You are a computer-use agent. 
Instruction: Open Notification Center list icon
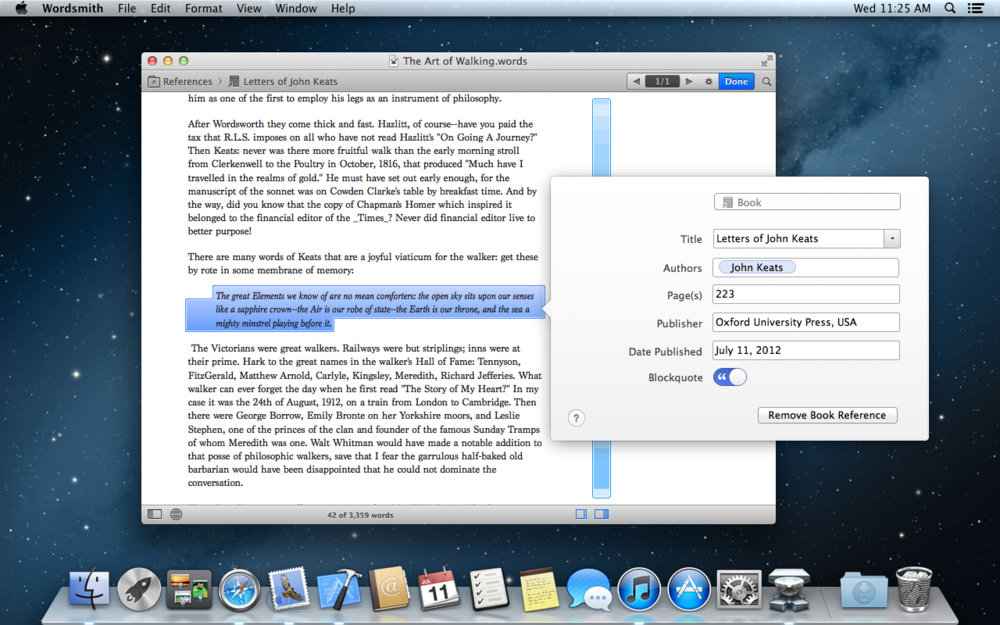point(975,8)
